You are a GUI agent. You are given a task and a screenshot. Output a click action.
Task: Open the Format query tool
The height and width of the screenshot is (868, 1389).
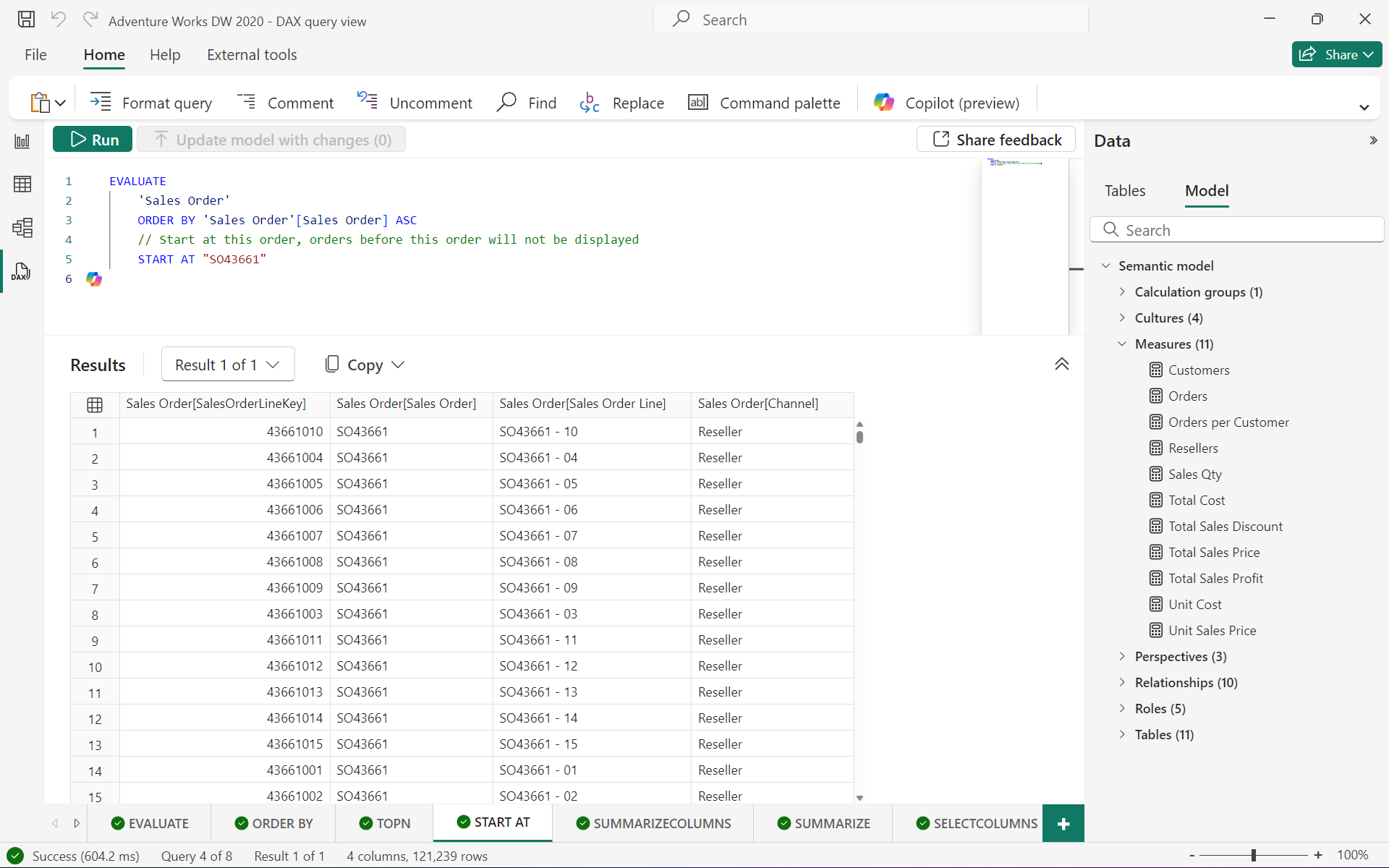(152, 102)
